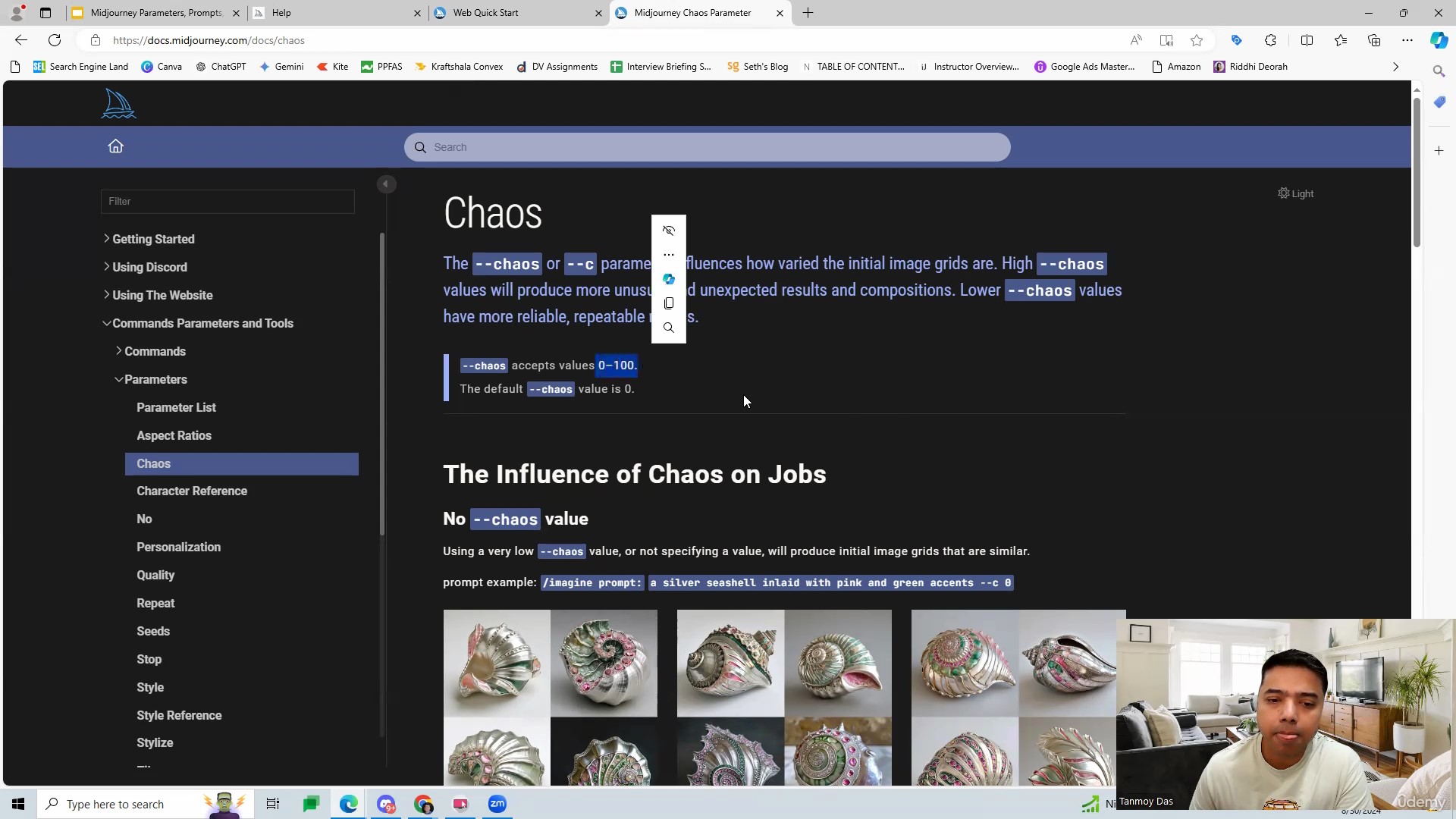This screenshot has height=819, width=1456.
Task: Open Seeds parameter page
Action: pos(153,631)
